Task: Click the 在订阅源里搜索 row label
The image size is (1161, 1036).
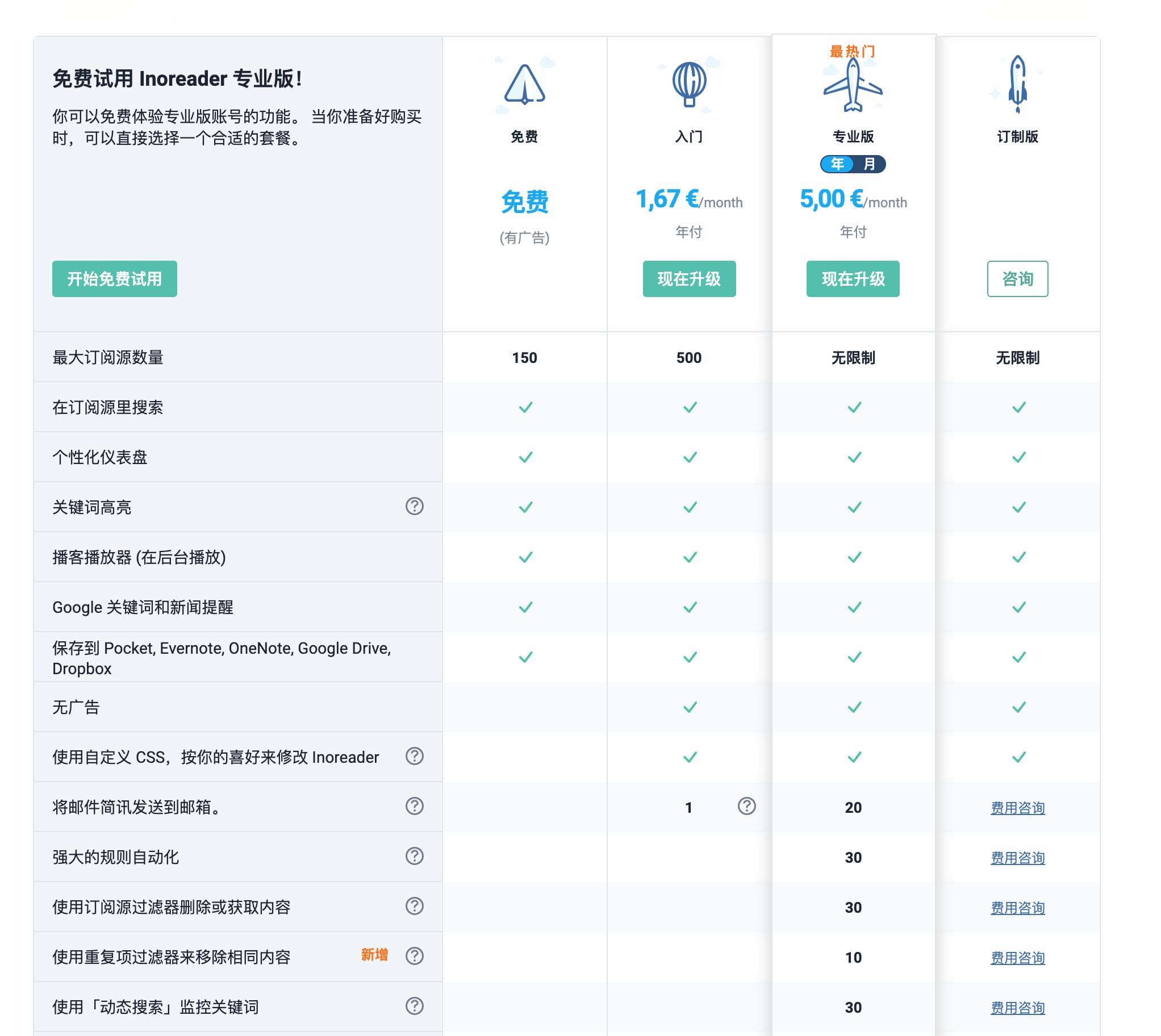Action: coord(107,408)
